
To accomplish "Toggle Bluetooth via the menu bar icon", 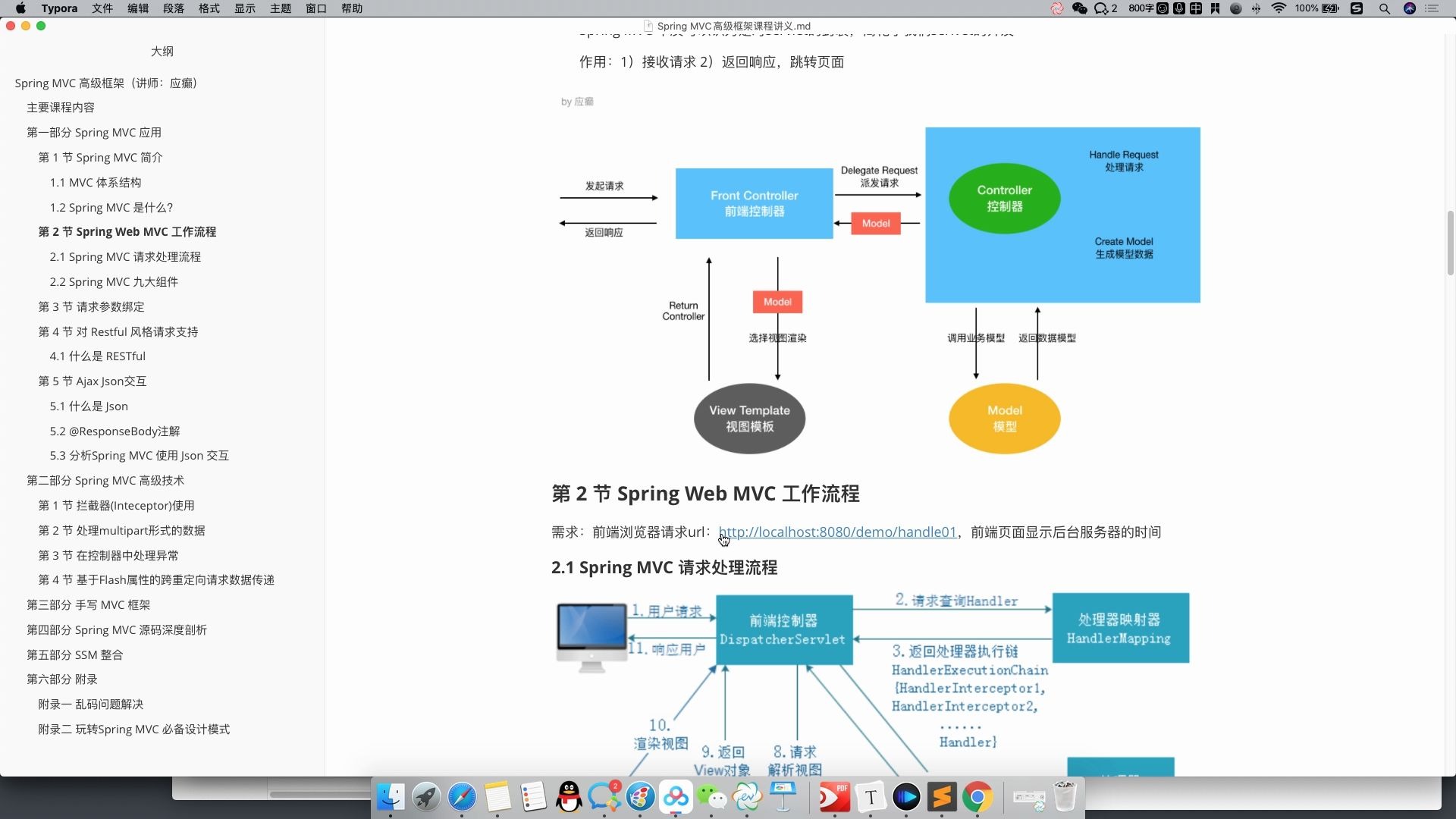I will tap(1256, 8).
